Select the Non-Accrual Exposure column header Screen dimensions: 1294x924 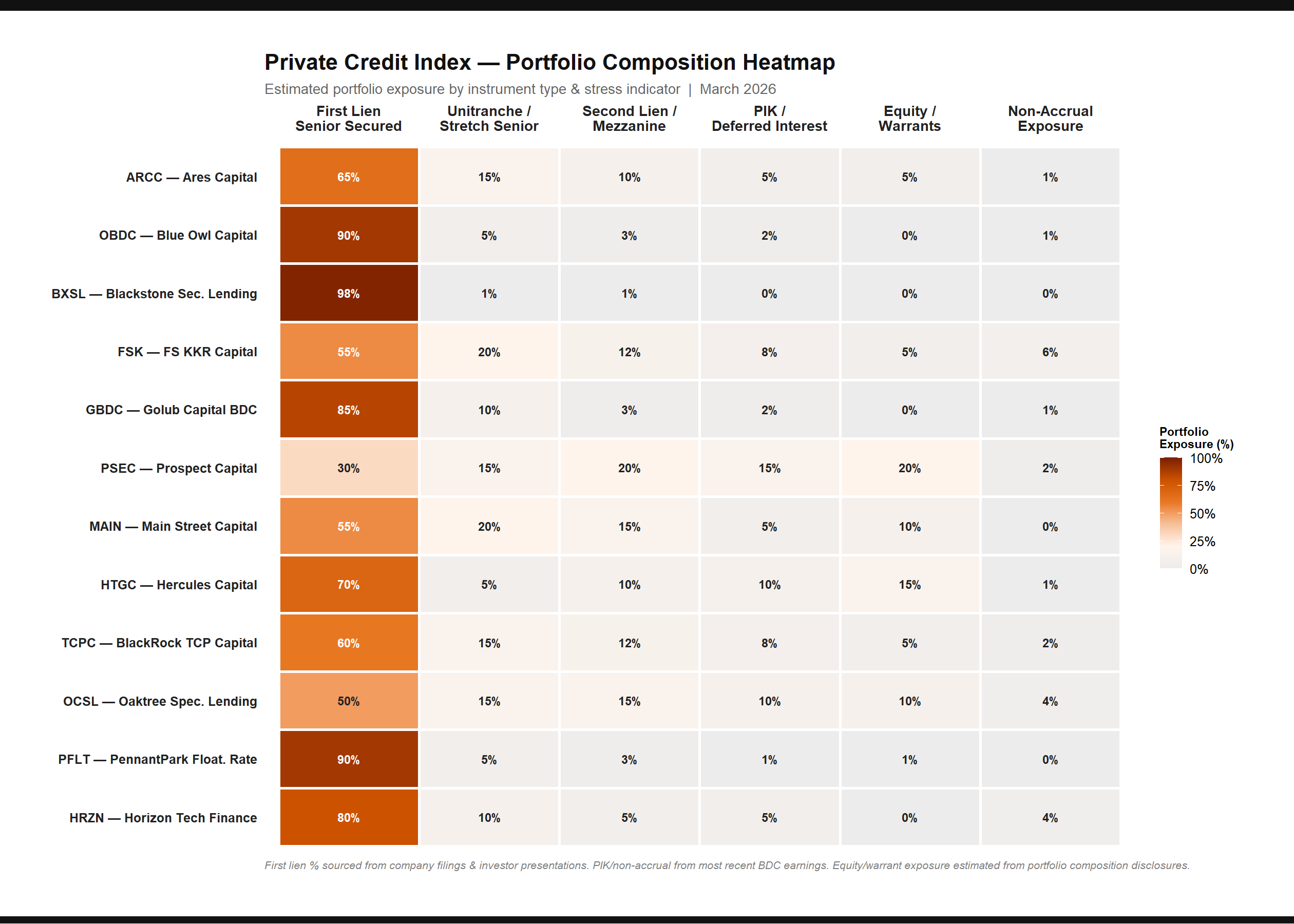tap(1050, 119)
